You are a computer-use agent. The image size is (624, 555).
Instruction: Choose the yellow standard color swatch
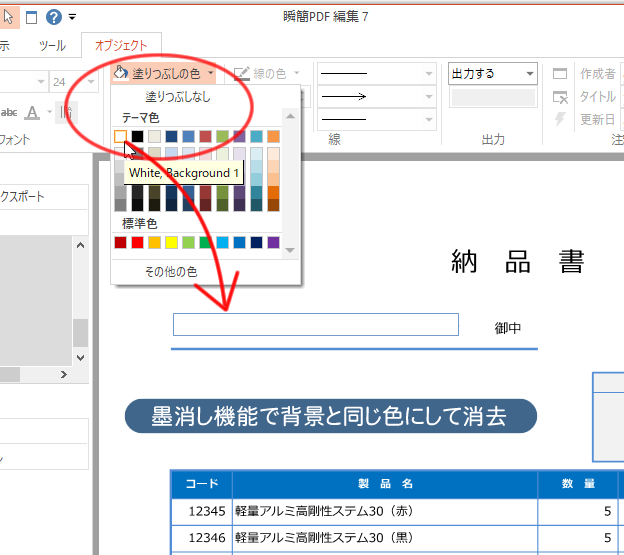click(x=172, y=242)
